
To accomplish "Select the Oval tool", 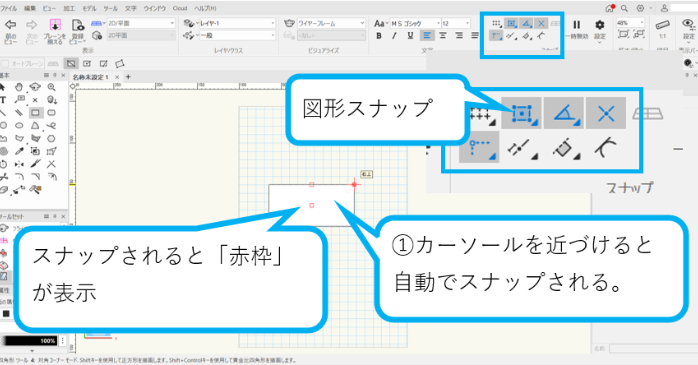I will (19, 126).
